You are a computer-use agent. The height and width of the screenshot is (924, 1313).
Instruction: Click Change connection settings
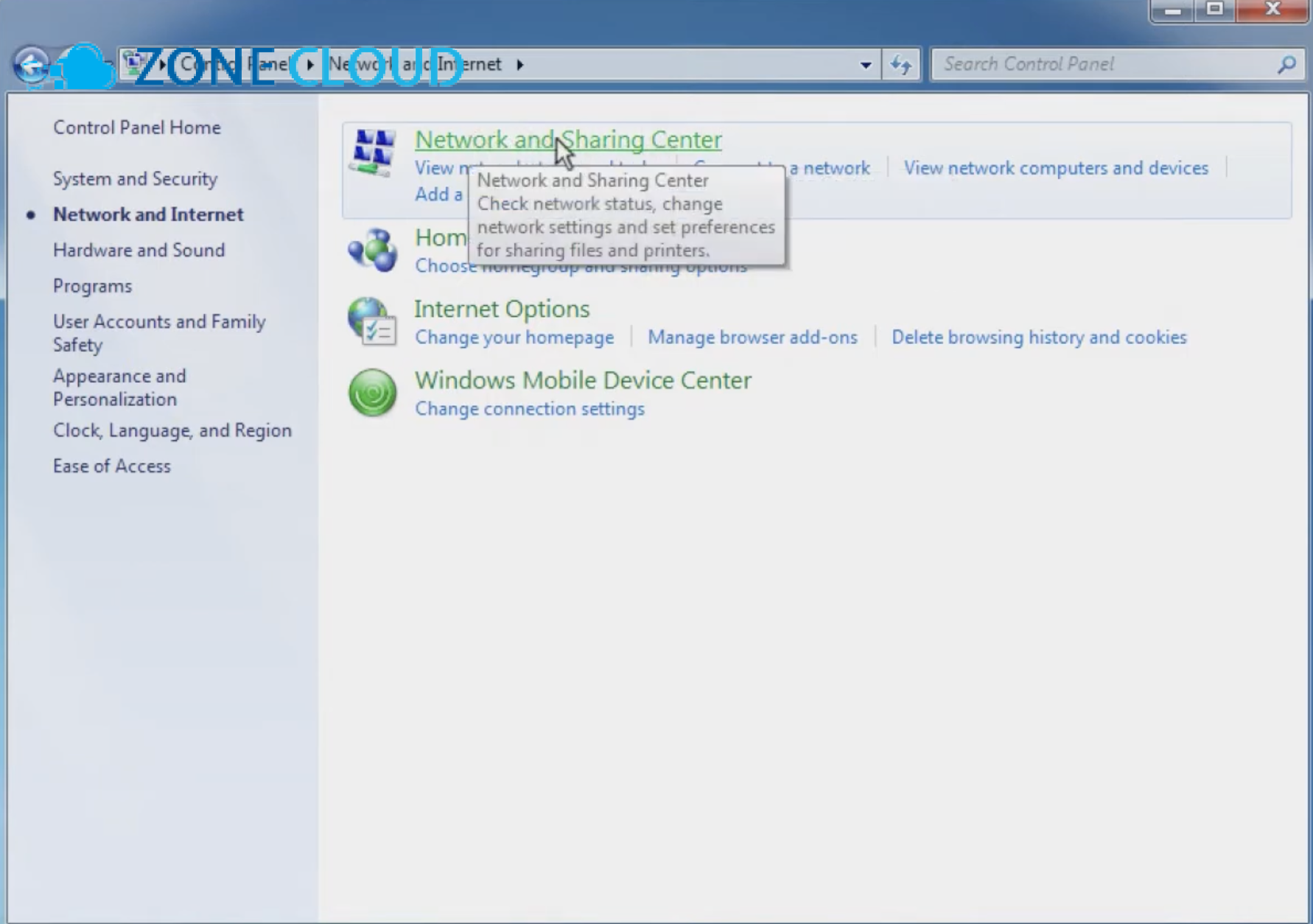point(530,409)
